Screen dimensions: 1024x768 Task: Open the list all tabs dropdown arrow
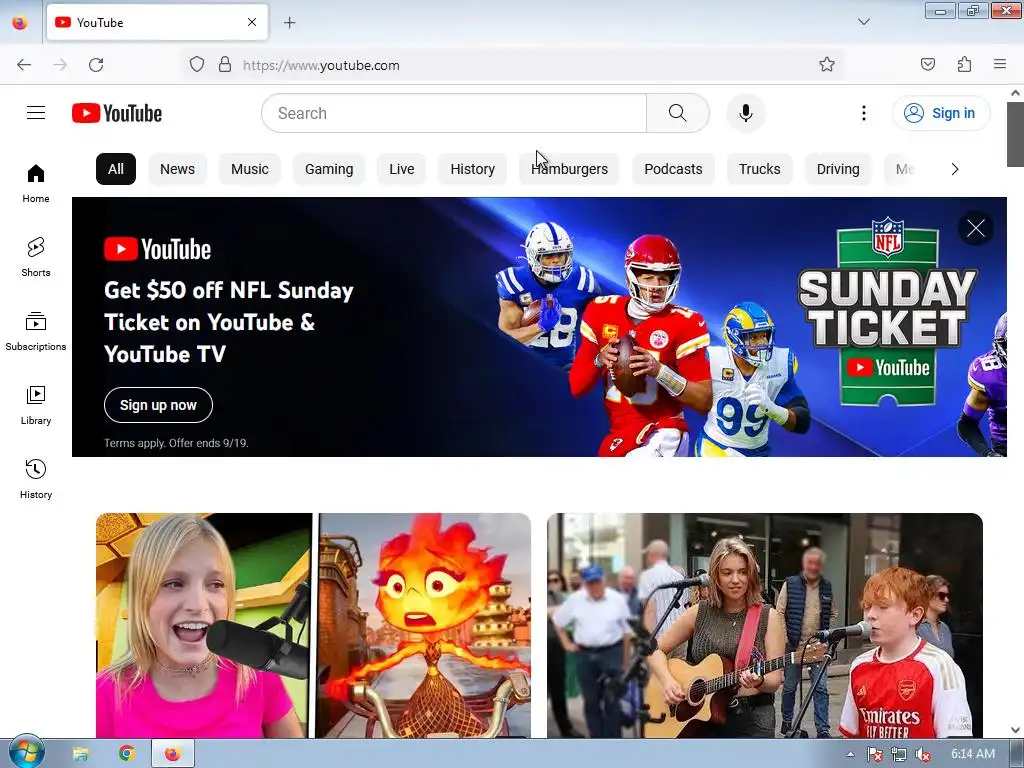863,22
